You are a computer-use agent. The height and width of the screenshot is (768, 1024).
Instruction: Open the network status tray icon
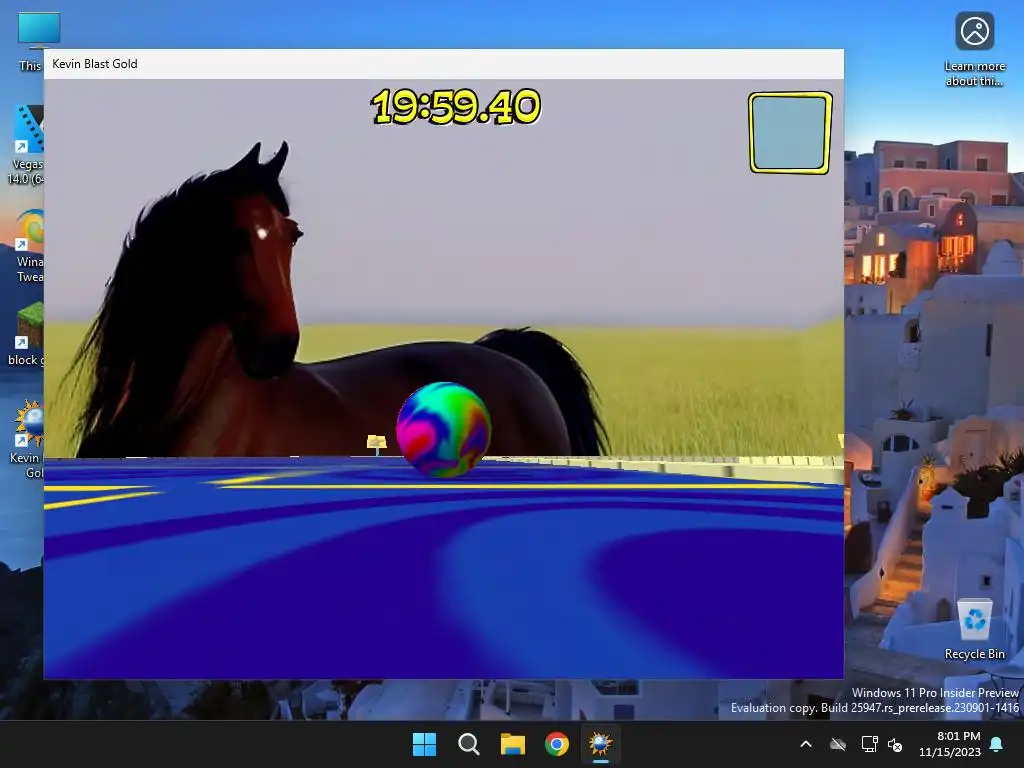(869, 744)
